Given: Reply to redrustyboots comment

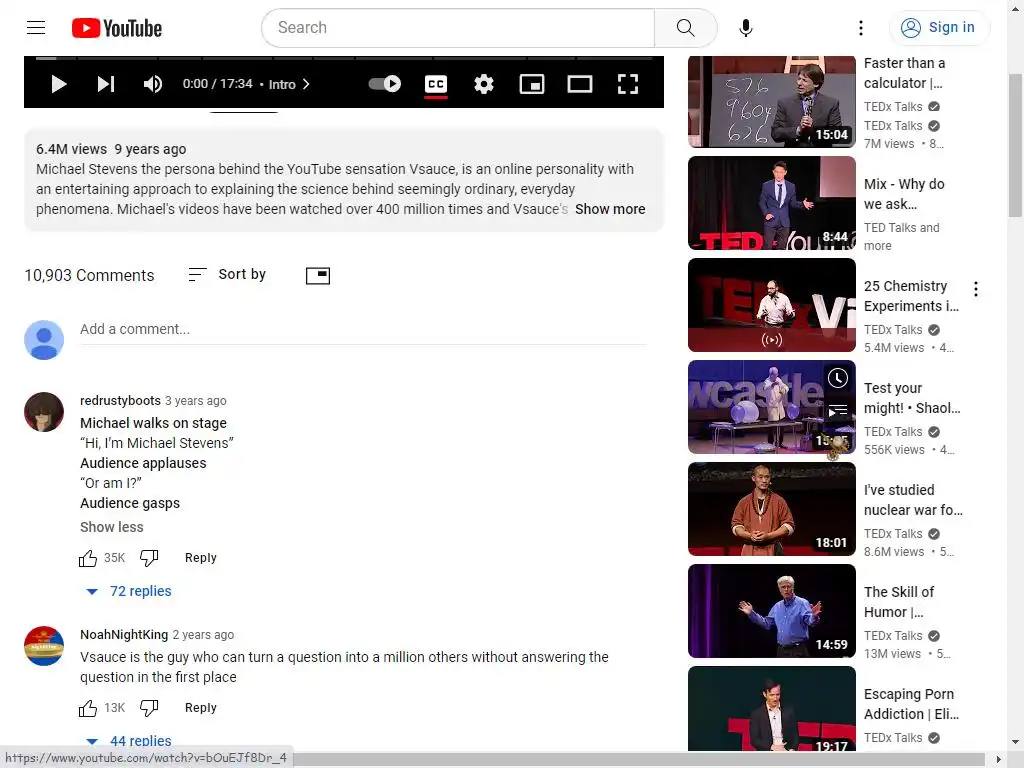Looking at the screenshot, I should pyautogui.click(x=200, y=558).
